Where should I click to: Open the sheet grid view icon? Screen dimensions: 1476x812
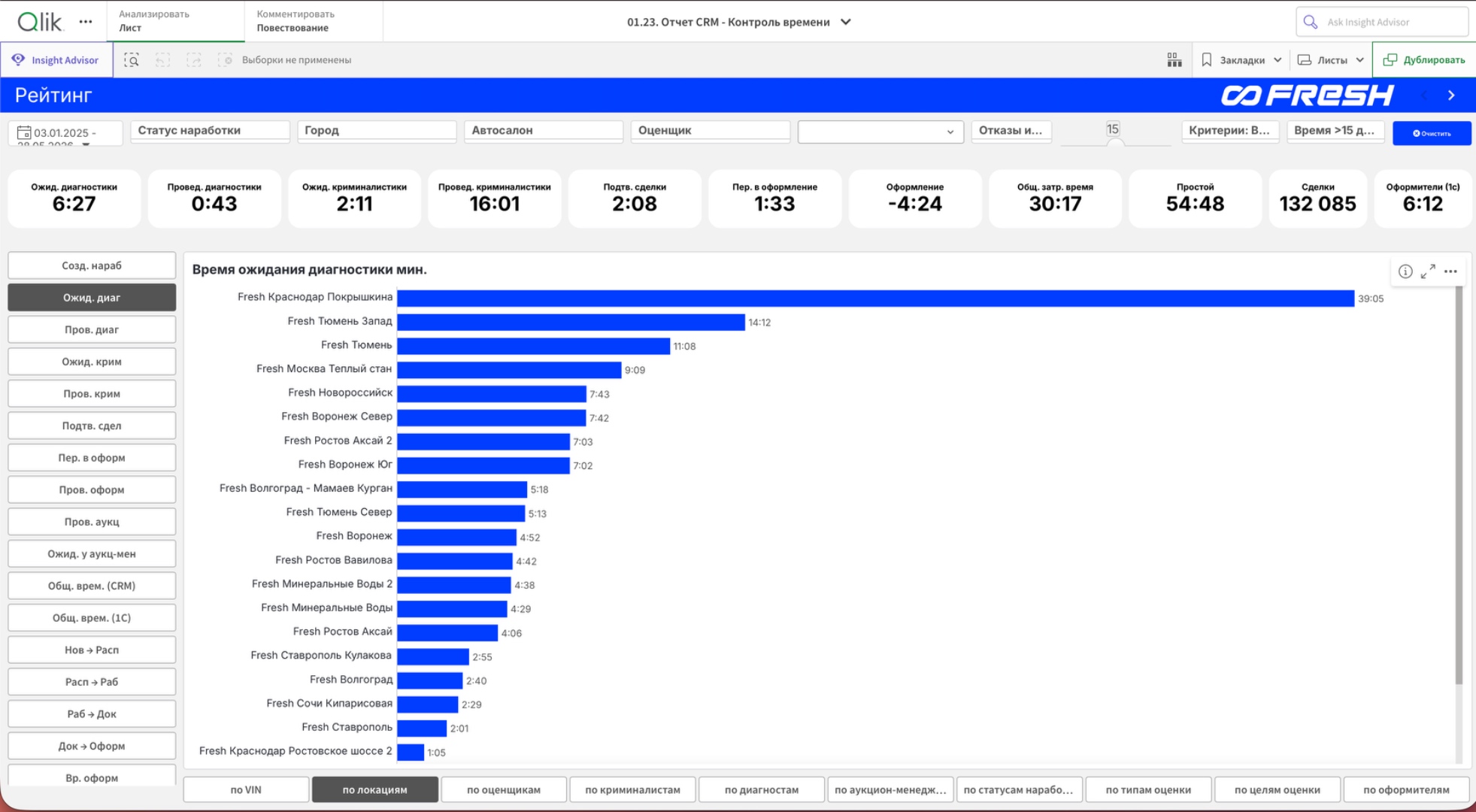[x=1174, y=60]
